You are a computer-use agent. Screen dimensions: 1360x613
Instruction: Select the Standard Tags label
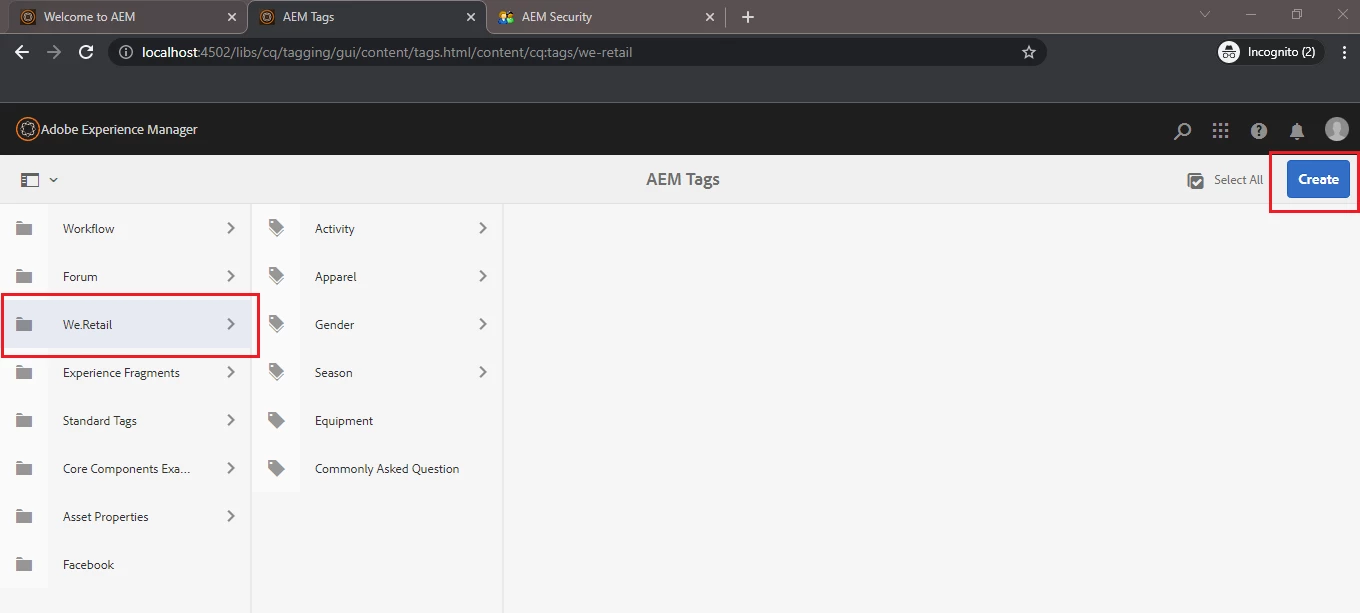(x=100, y=421)
